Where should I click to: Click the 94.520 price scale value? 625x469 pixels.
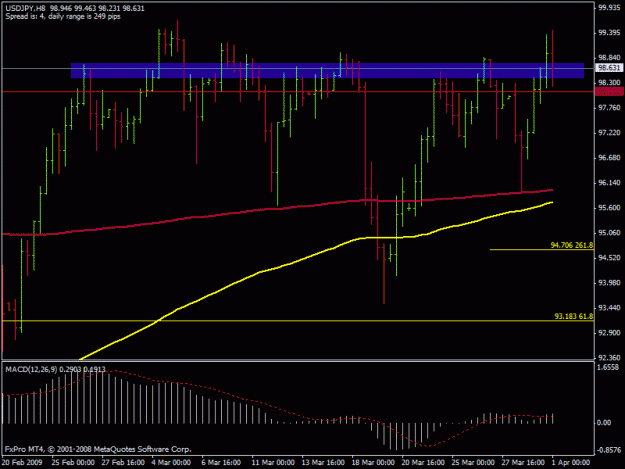point(609,258)
